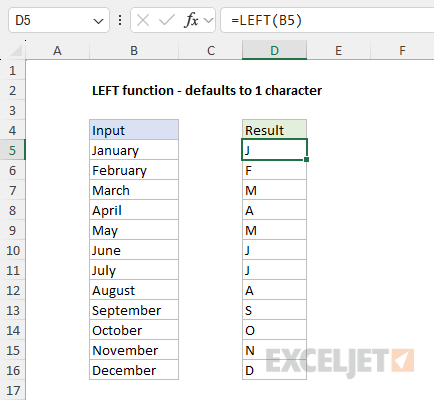Expand the dropdown next to fx

click(x=208, y=21)
